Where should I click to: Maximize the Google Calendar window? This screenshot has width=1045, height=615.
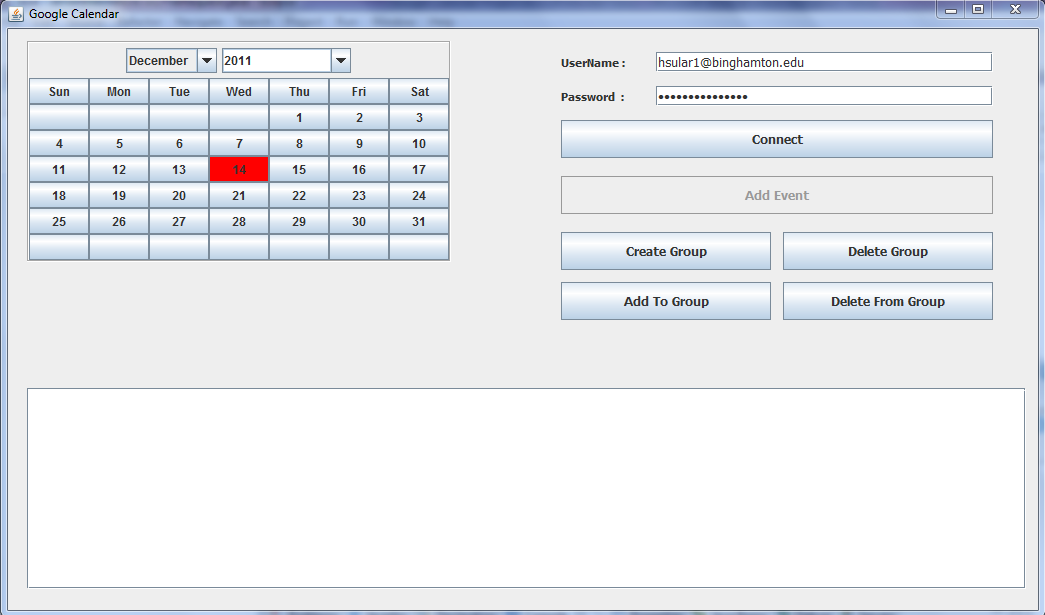pos(978,9)
